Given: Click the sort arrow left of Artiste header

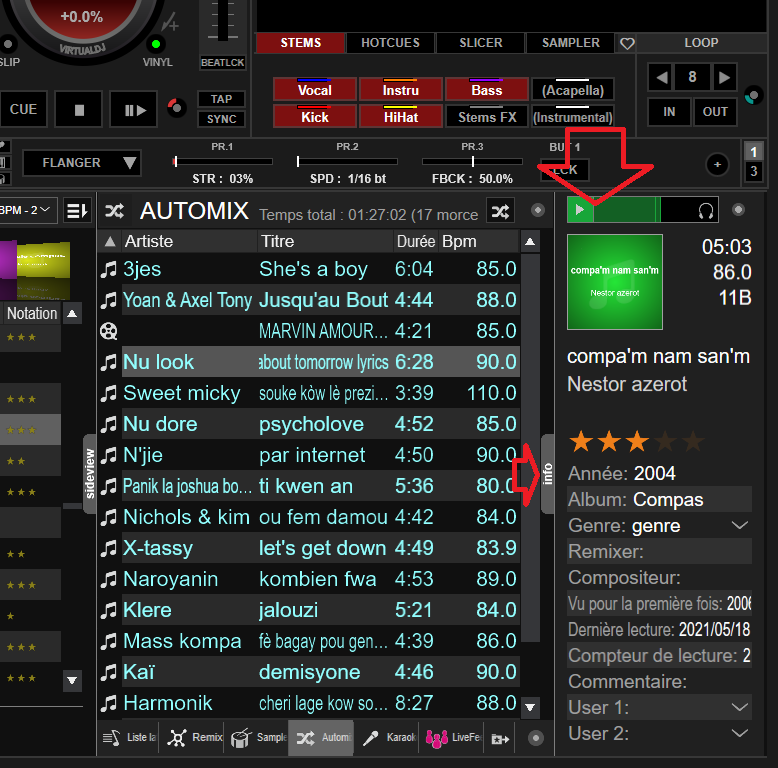Looking at the screenshot, I should tap(110, 242).
